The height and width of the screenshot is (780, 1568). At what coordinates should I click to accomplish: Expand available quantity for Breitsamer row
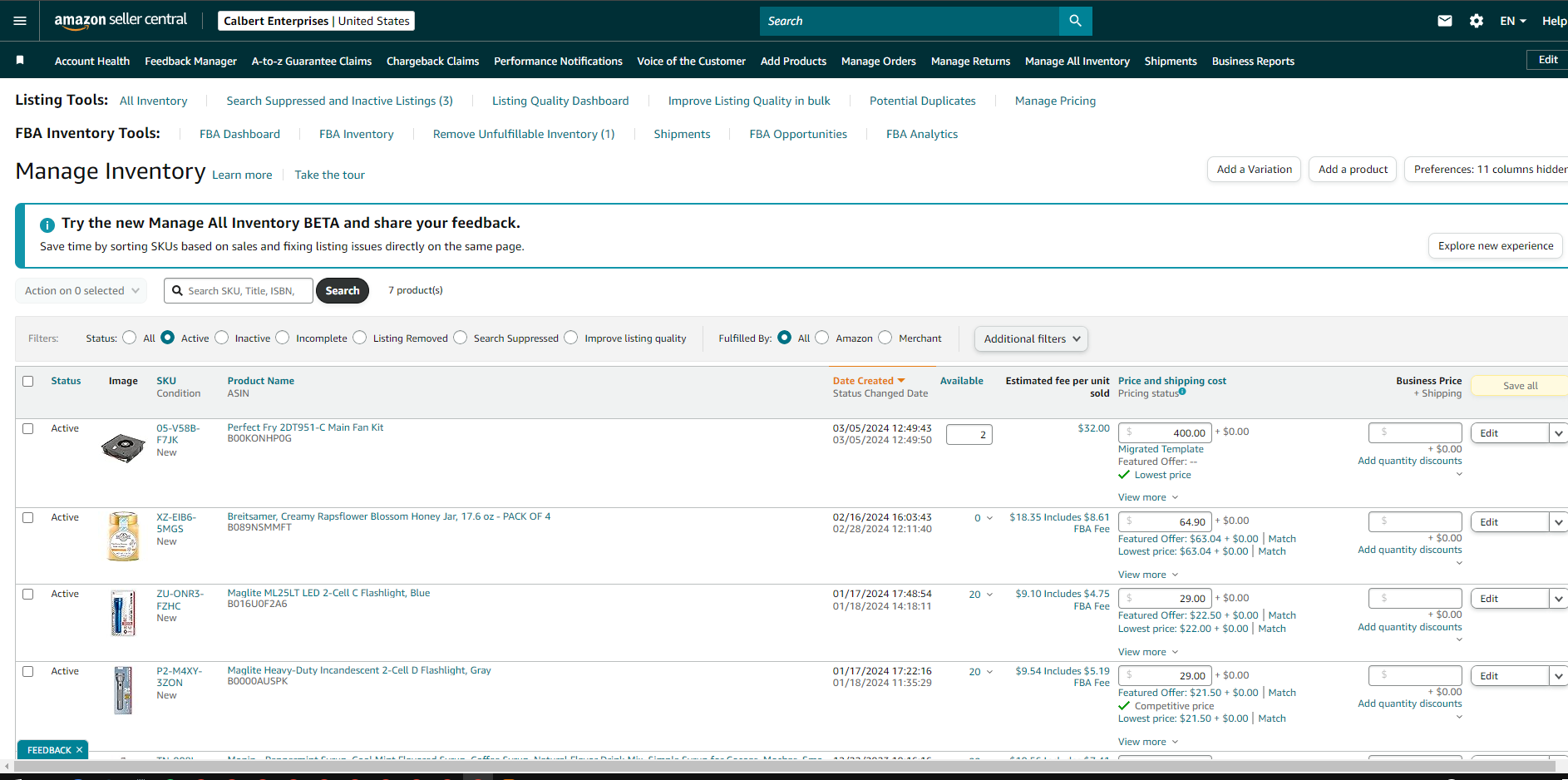pos(989,518)
